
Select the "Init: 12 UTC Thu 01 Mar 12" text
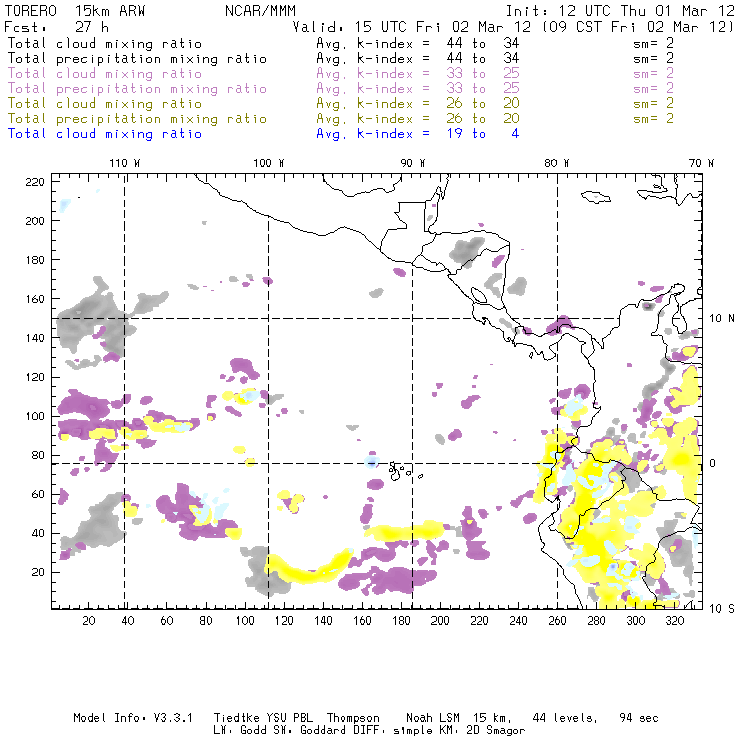click(x=620, y=11)
